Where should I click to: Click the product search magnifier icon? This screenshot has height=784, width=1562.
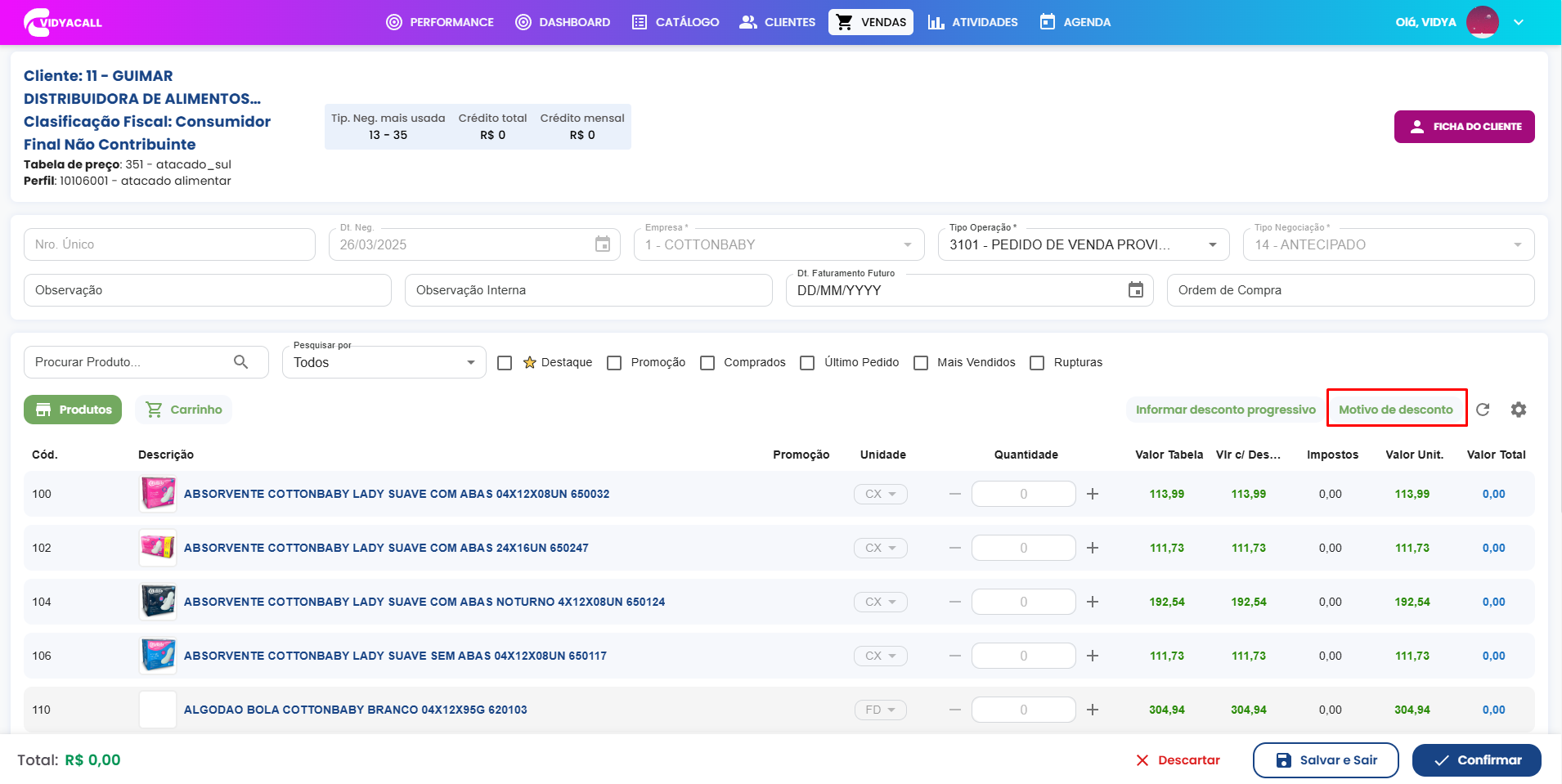(x=241, y=362)
